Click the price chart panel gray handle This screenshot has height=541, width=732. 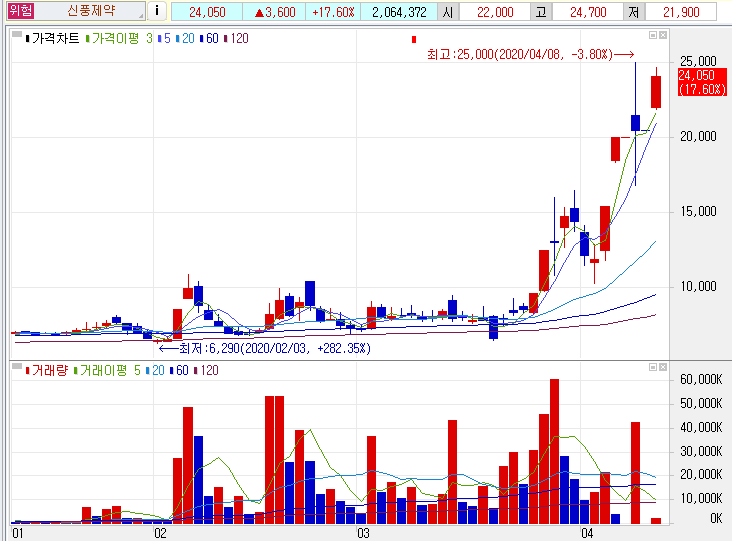16,34
